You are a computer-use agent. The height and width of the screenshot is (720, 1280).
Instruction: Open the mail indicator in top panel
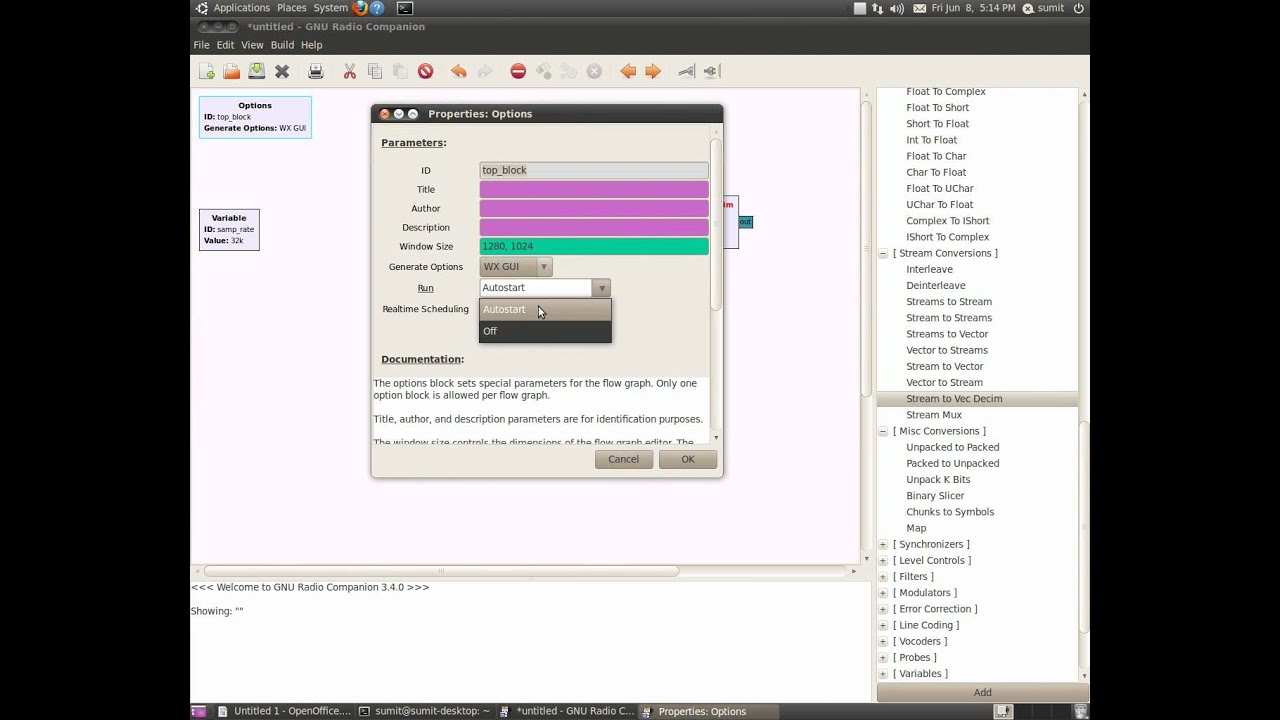[x=919, y=8]
